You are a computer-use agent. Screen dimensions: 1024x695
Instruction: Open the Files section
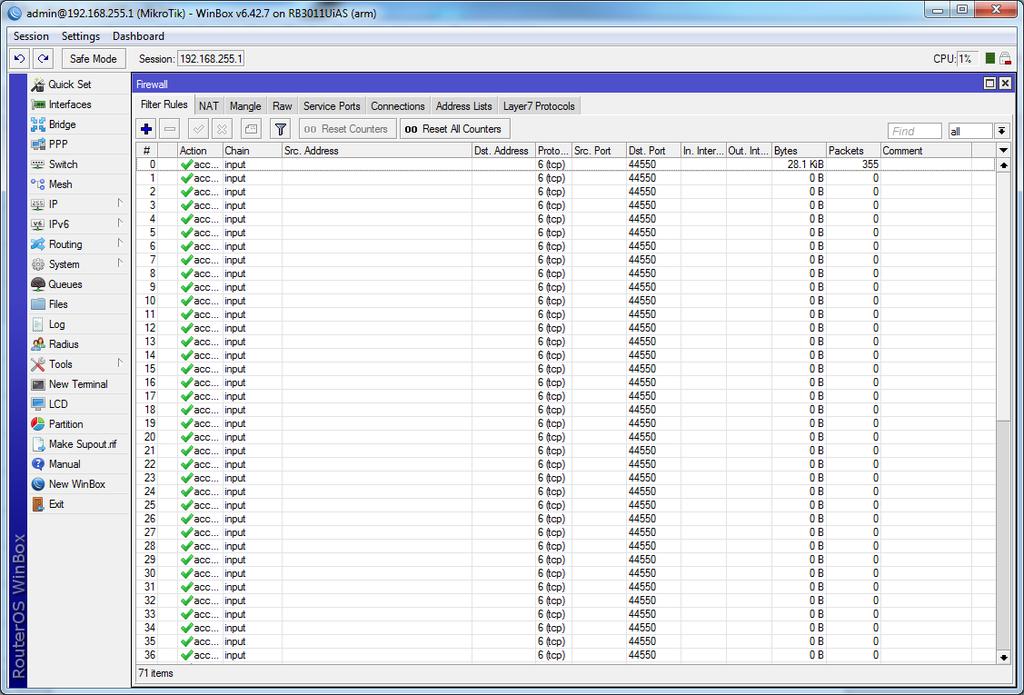coord(58,304)
